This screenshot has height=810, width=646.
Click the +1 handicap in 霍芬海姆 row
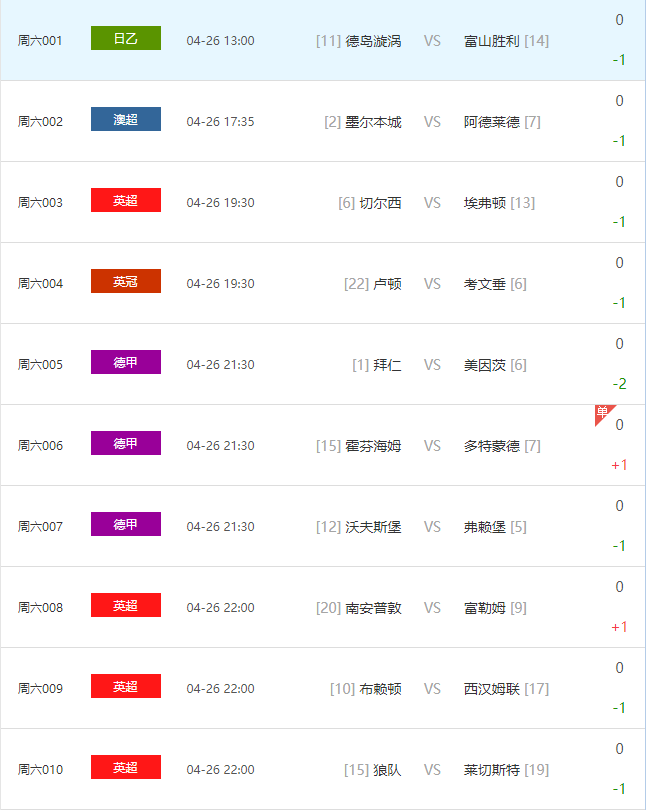[x=619, y=465]
